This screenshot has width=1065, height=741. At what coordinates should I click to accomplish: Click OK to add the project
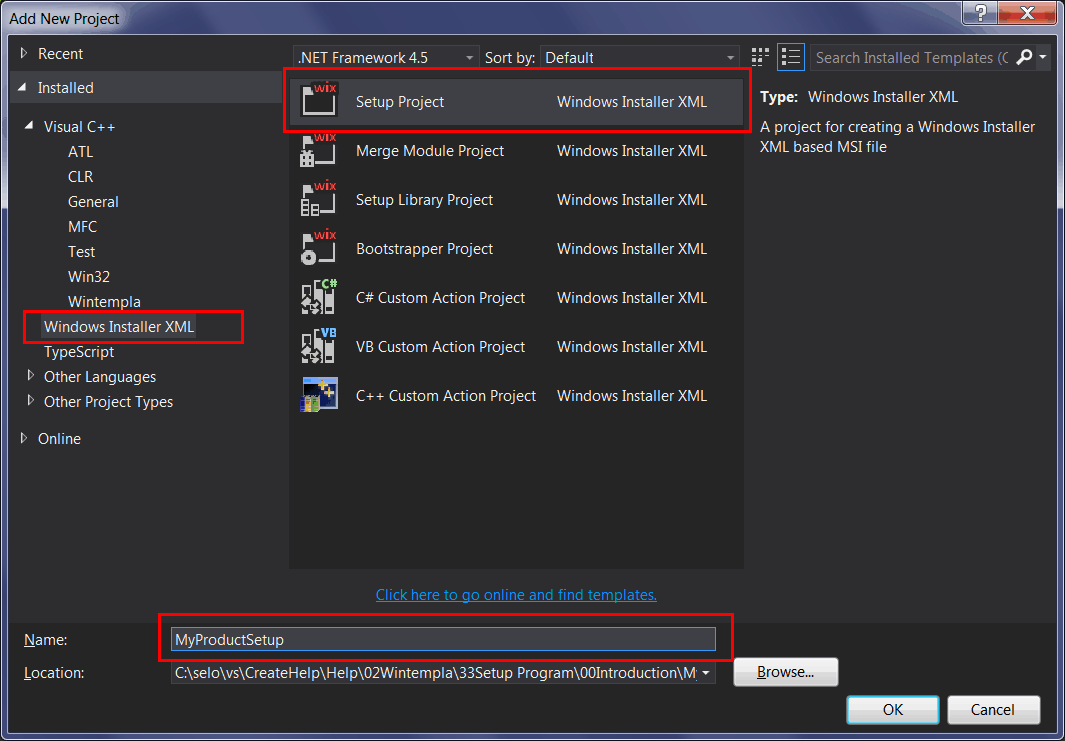click(x=892, y=710)
